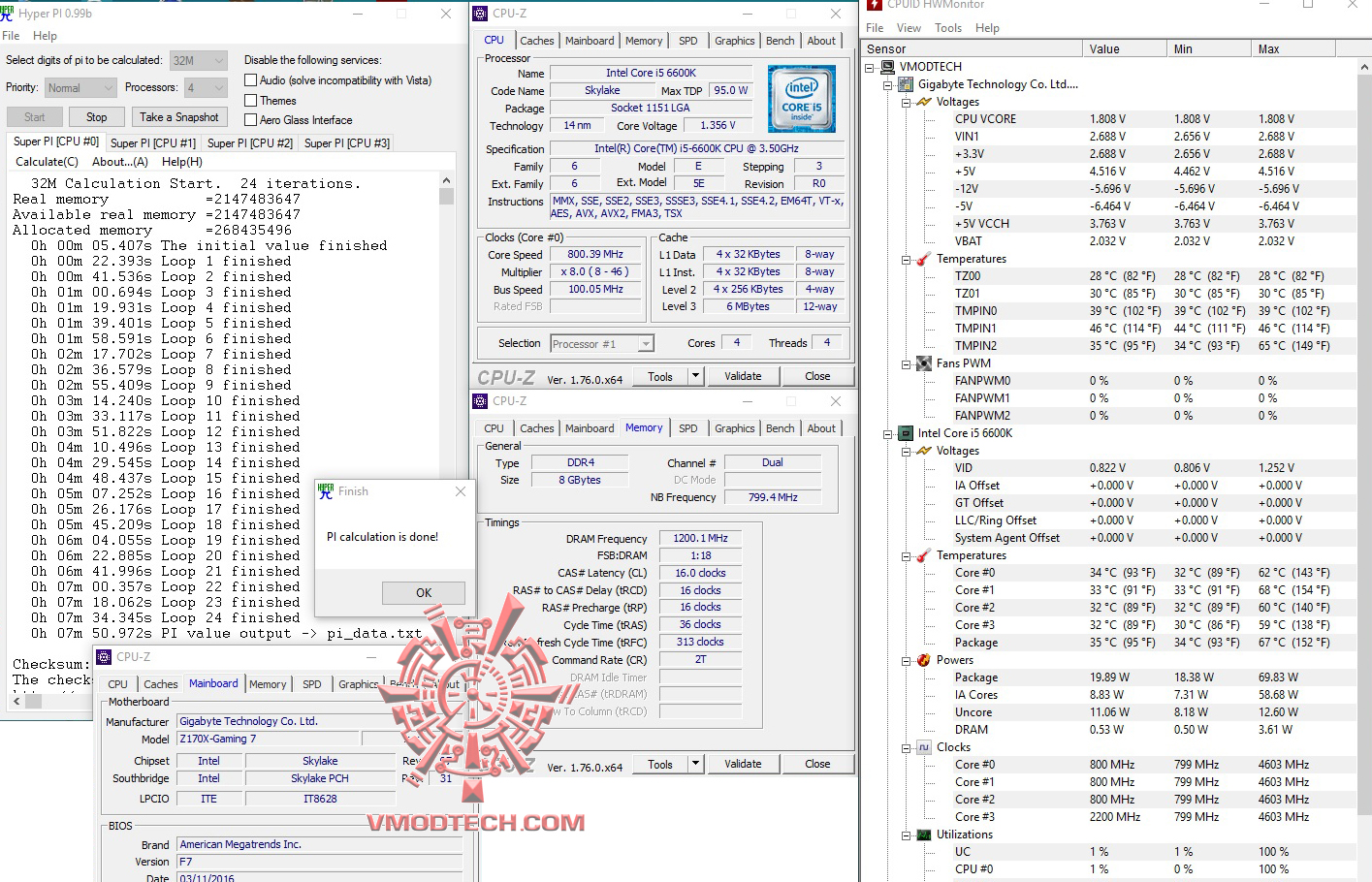Open the Tools arrow in the CPU-Z memory window
Image resolution: width=1372 pixels, height=882 pixels.
(695, 764)
